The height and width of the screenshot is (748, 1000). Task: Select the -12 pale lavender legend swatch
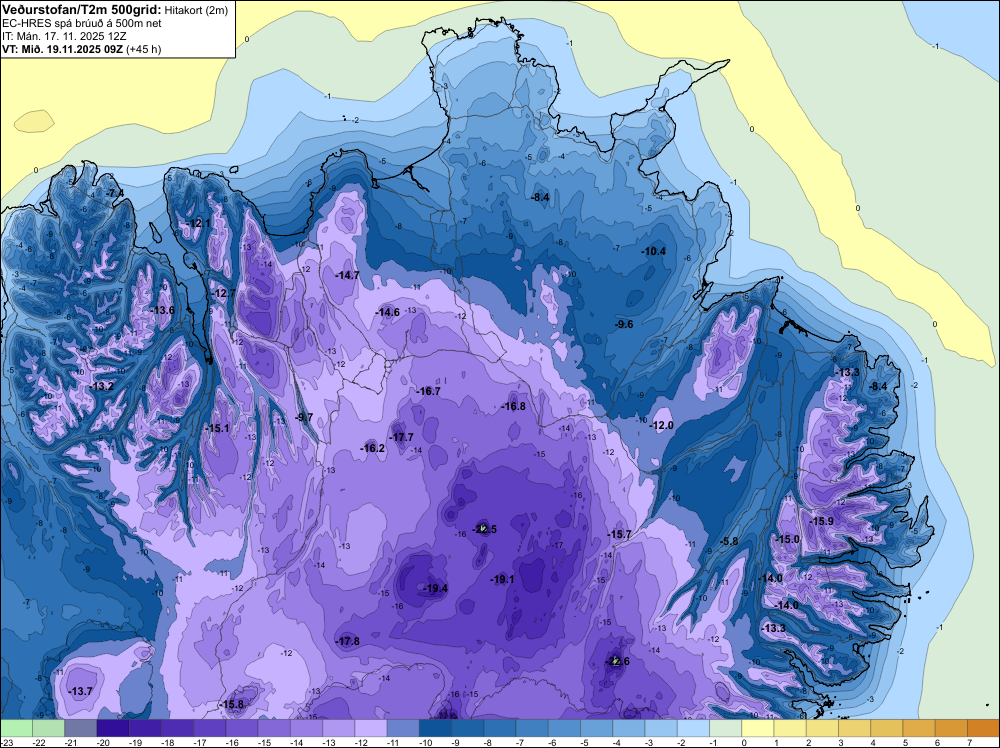pyautogui.click(x=371, y=728)
